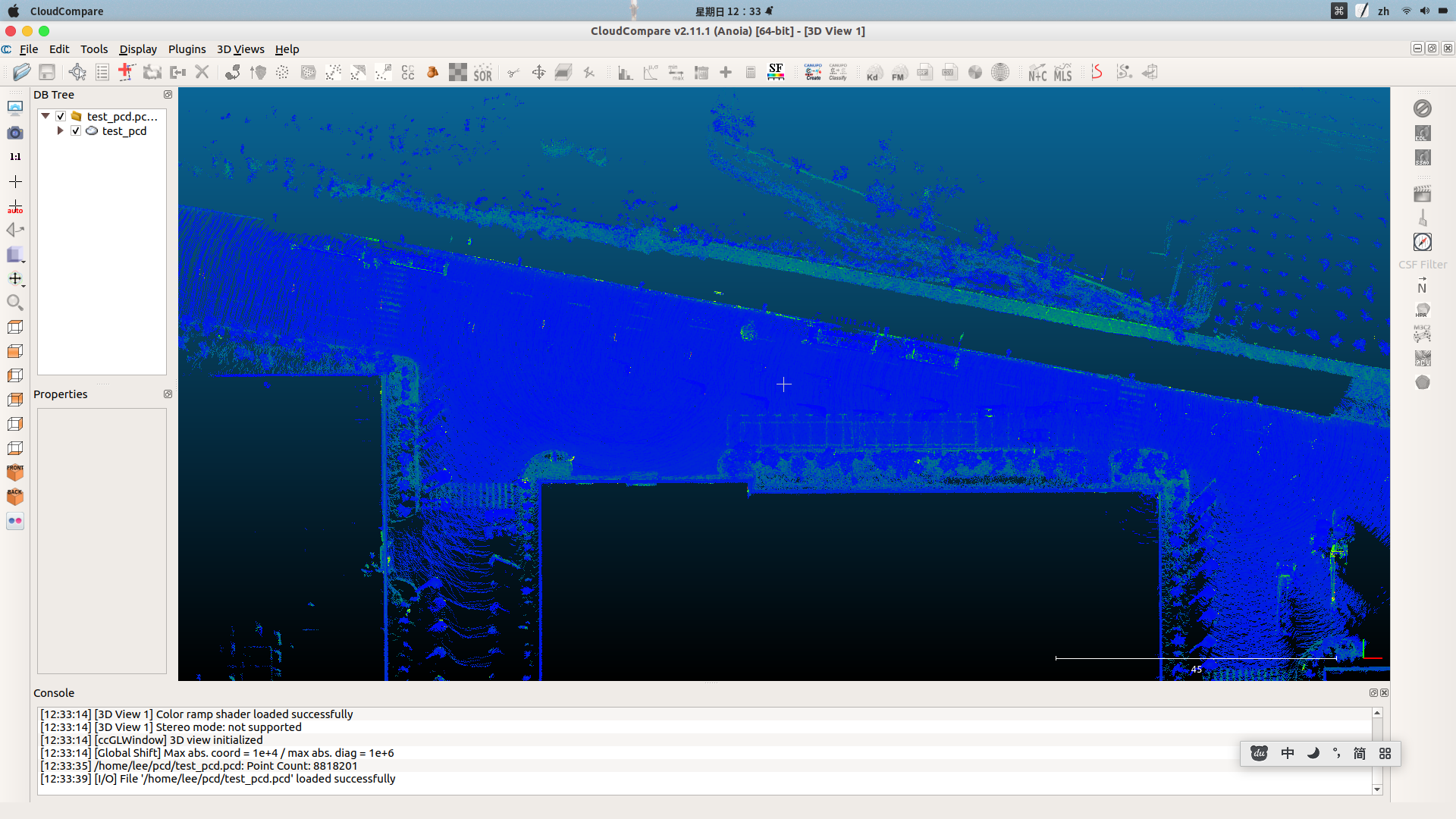Click the Wi-Fi status icon
Screen dimensions: 1456x819
point(1407,11)
